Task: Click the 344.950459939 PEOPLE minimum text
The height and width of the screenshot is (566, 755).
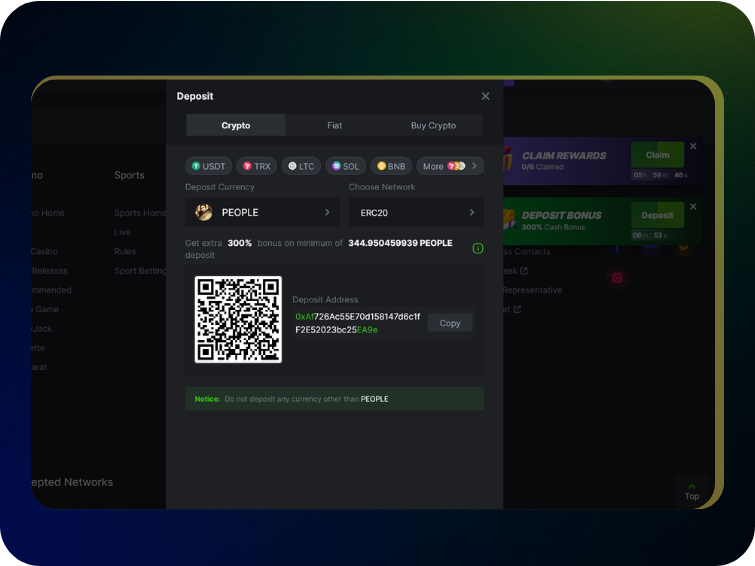Action: tap(400, 243)
